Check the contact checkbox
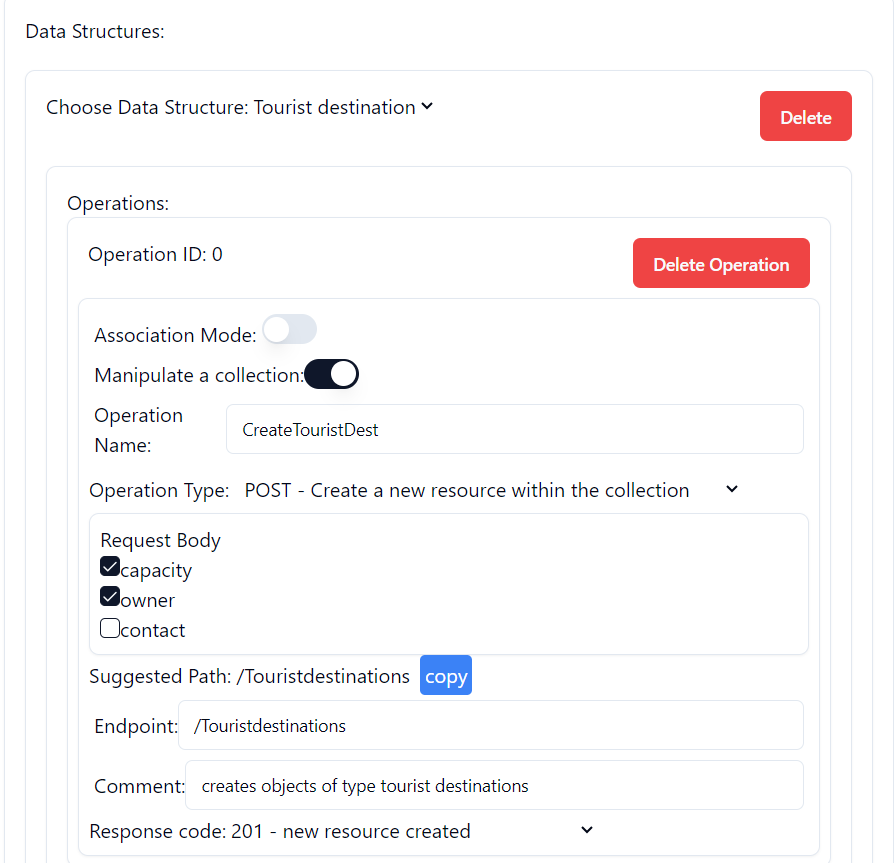 click(110, 629)
